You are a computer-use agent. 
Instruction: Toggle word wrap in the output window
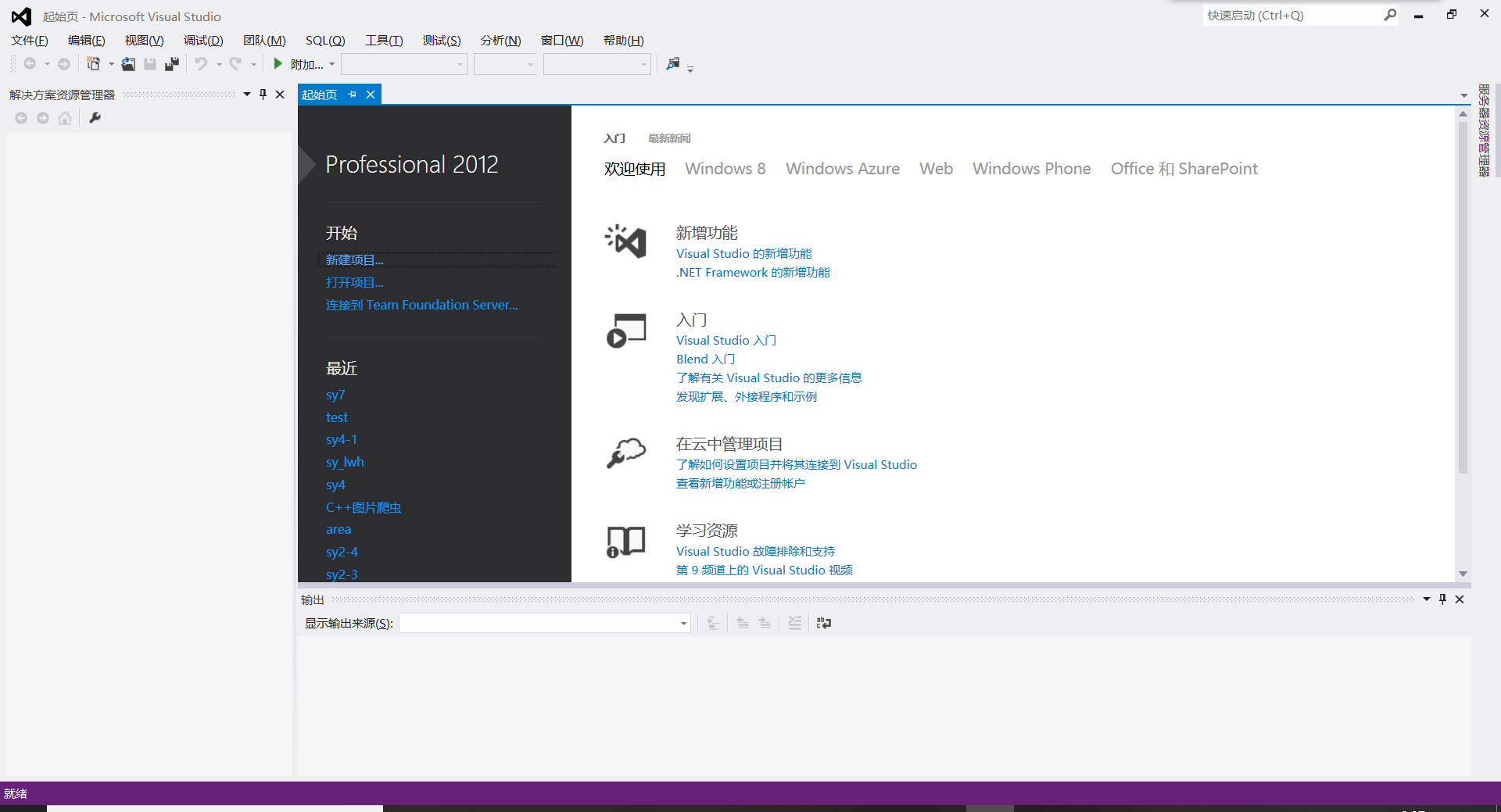tap(823, 623)
